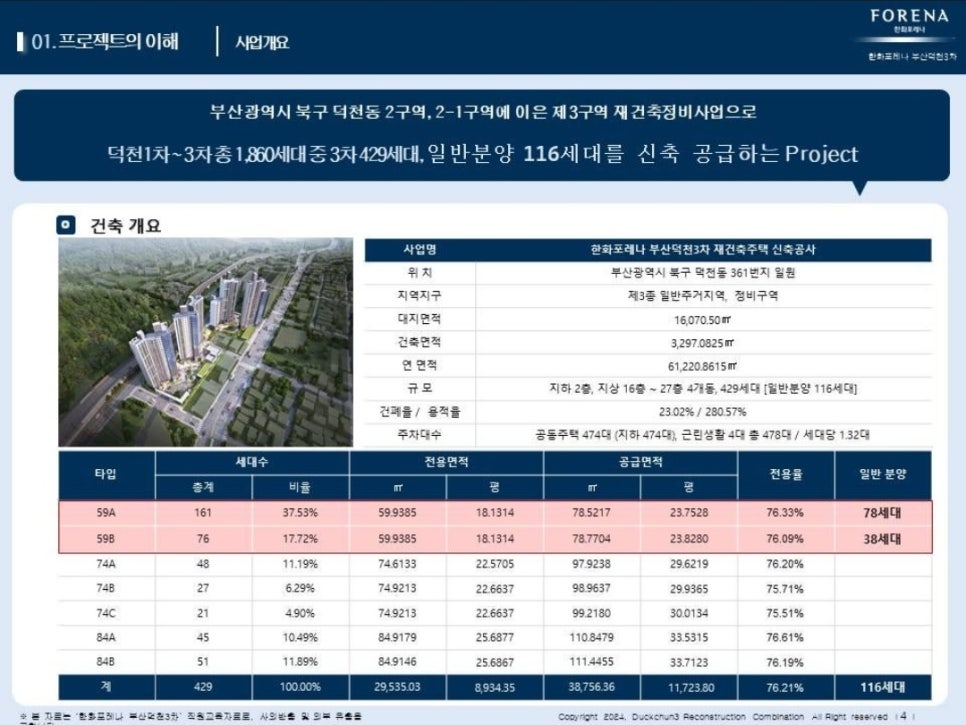Click the '74C' type cell
Screen dimensions: 966x725
point(106,614)
